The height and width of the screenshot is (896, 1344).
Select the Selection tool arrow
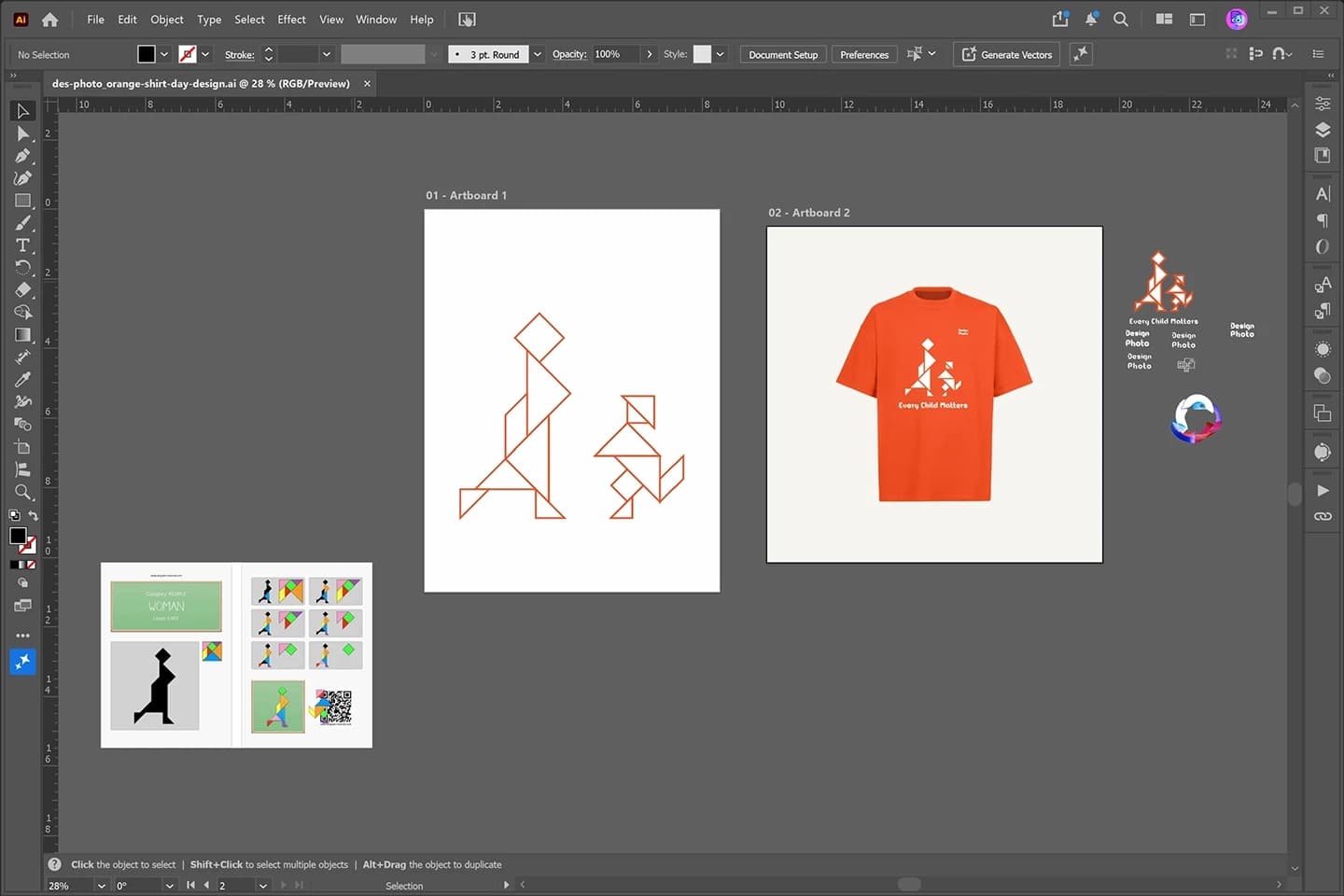point(22,111)
